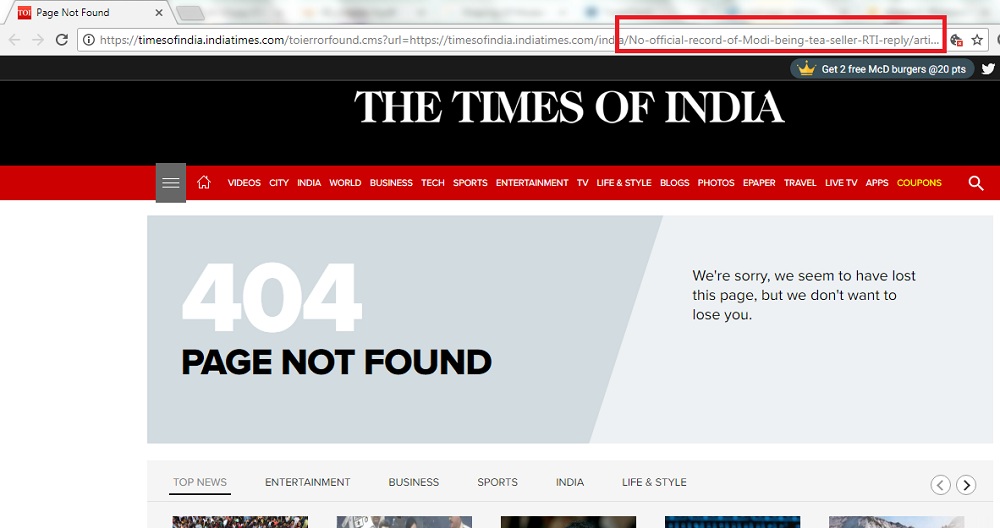The width and height of the screenshot is (1000, 528).
Task: Open the McD burgers rewards offer
Action: point(882,69)
